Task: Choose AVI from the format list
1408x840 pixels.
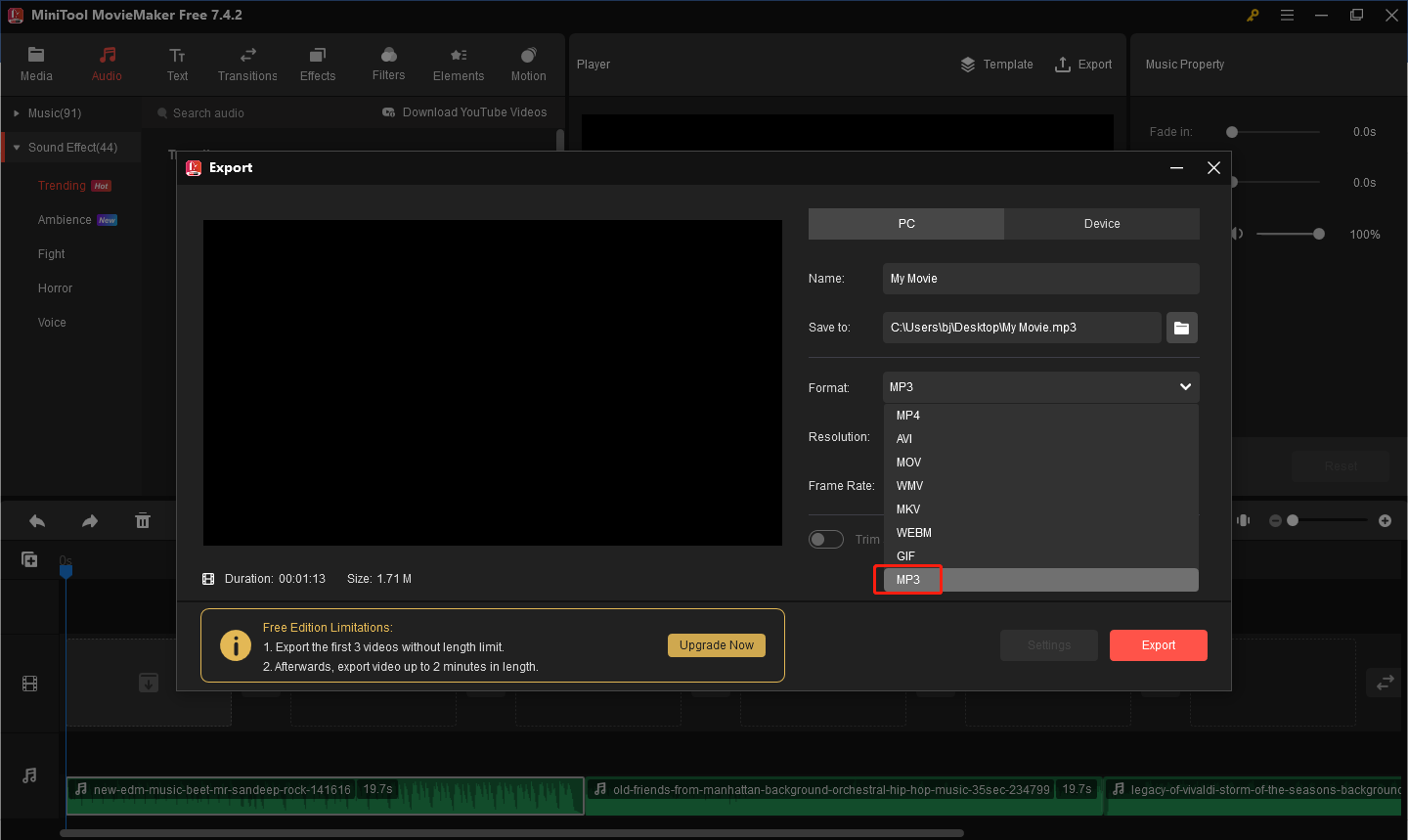Action: pos(1040,439)
